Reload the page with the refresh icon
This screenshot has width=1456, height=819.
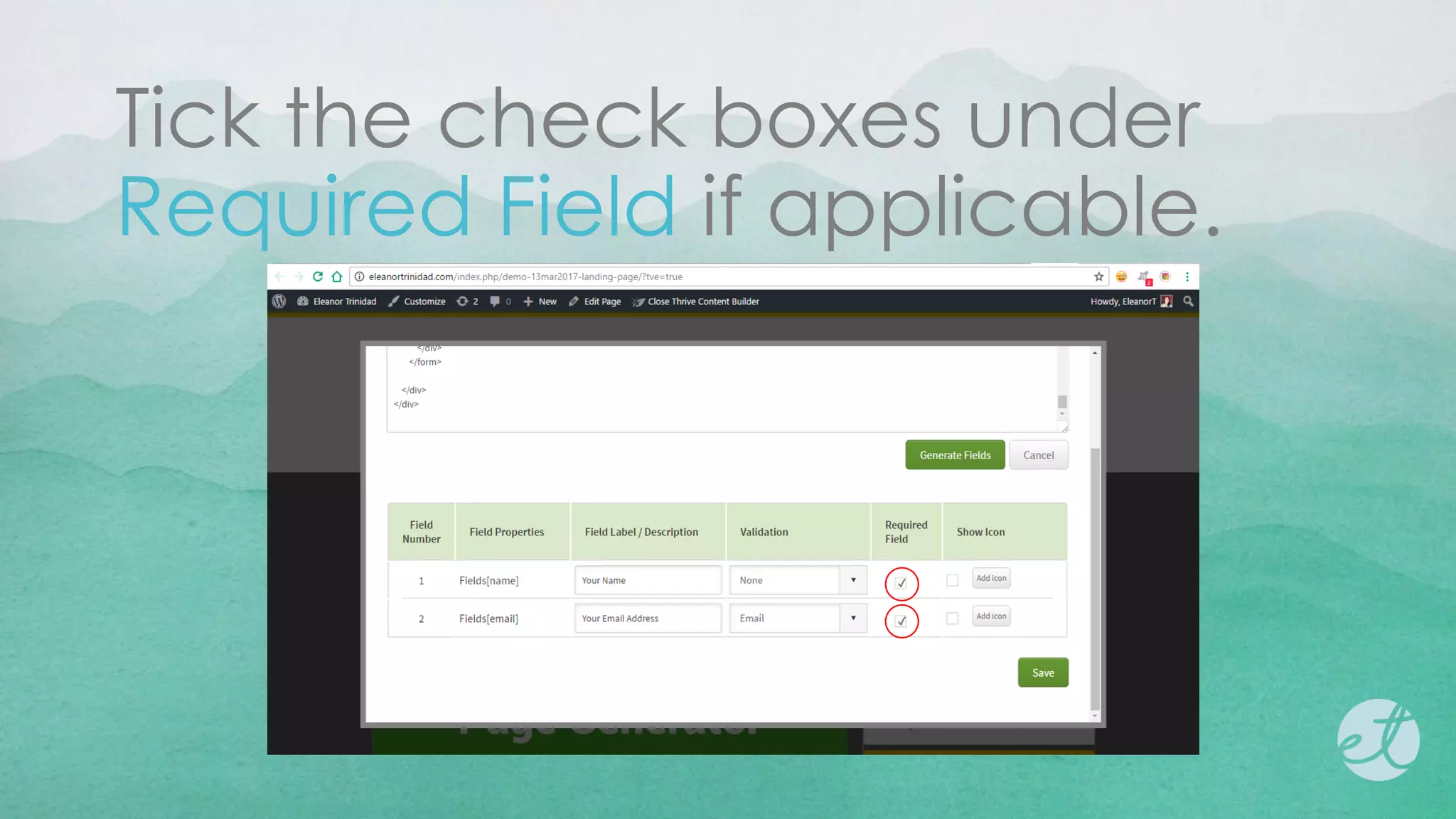[x=318, y=277]
